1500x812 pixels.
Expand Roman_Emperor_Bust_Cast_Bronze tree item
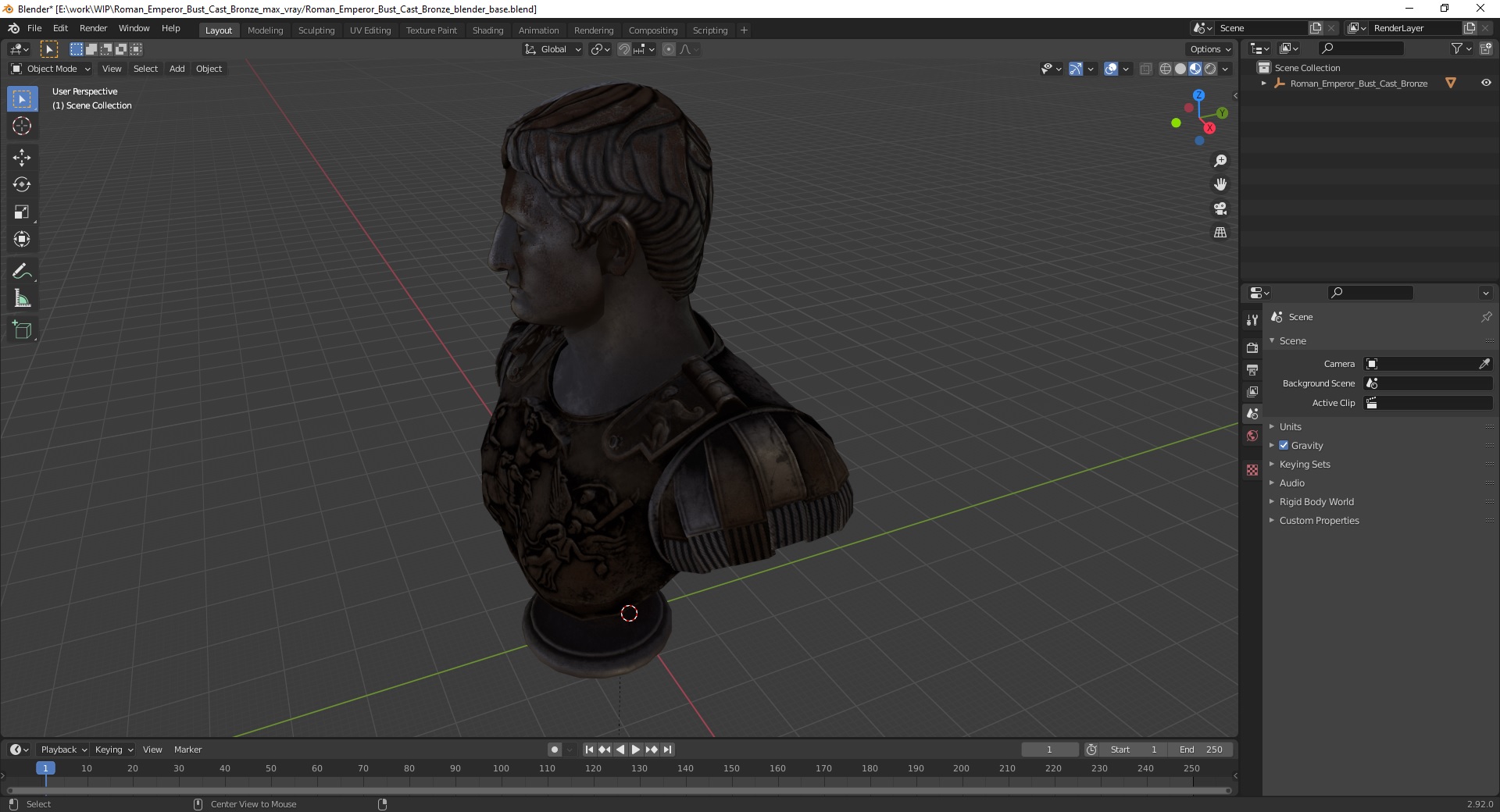click(x=1264, y=84)
